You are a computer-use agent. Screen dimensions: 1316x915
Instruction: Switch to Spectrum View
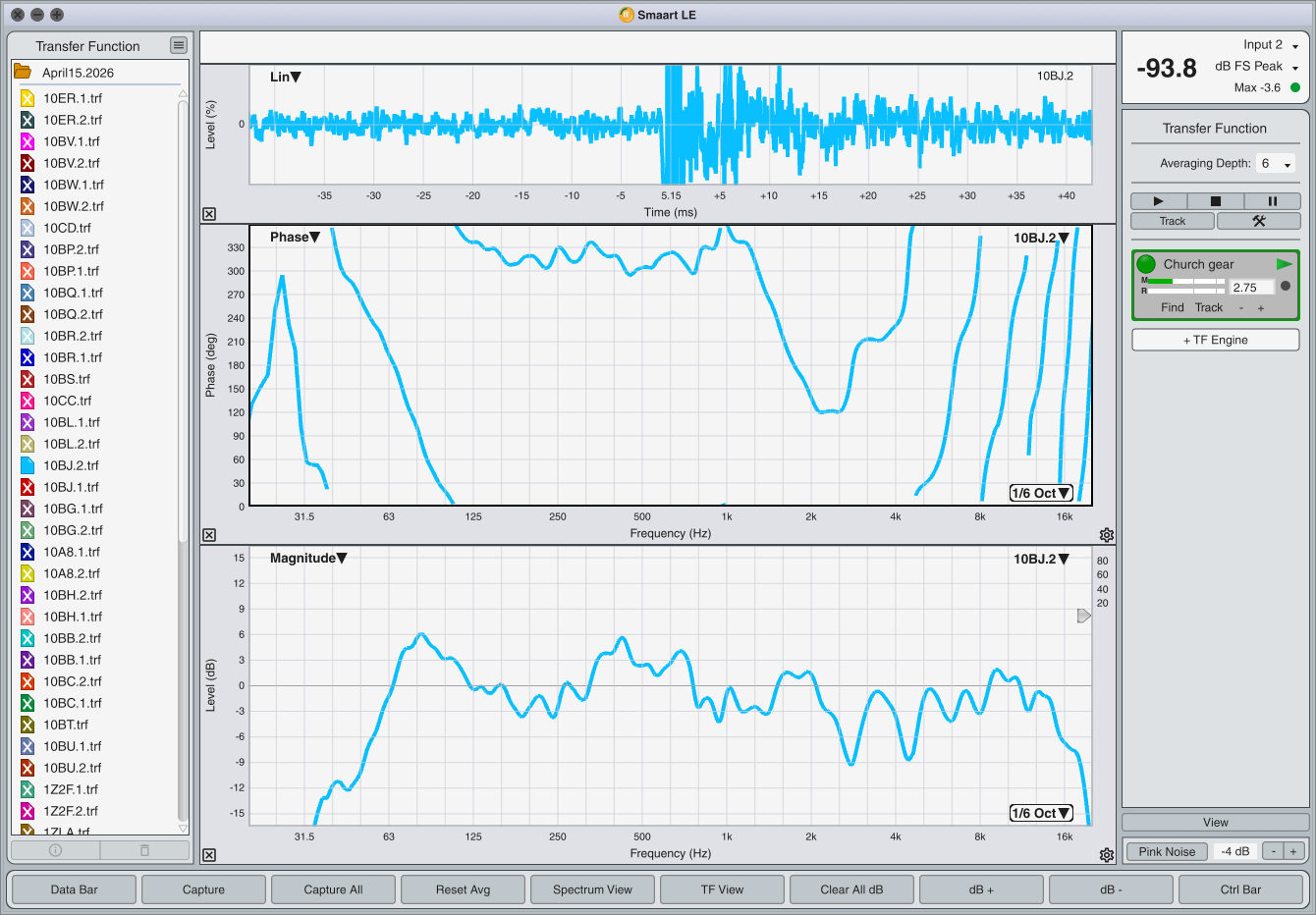(x=592, y=889)
